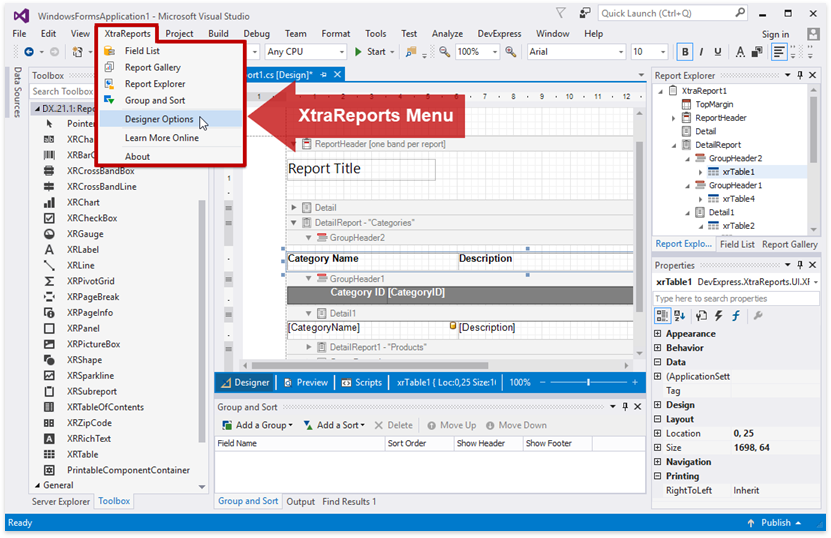
Task: Open the DevExpress menu
Action: 499,33
